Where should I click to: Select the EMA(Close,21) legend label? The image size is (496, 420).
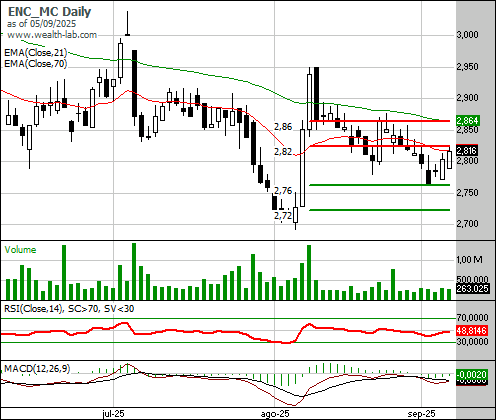click(x=36, y=53)
